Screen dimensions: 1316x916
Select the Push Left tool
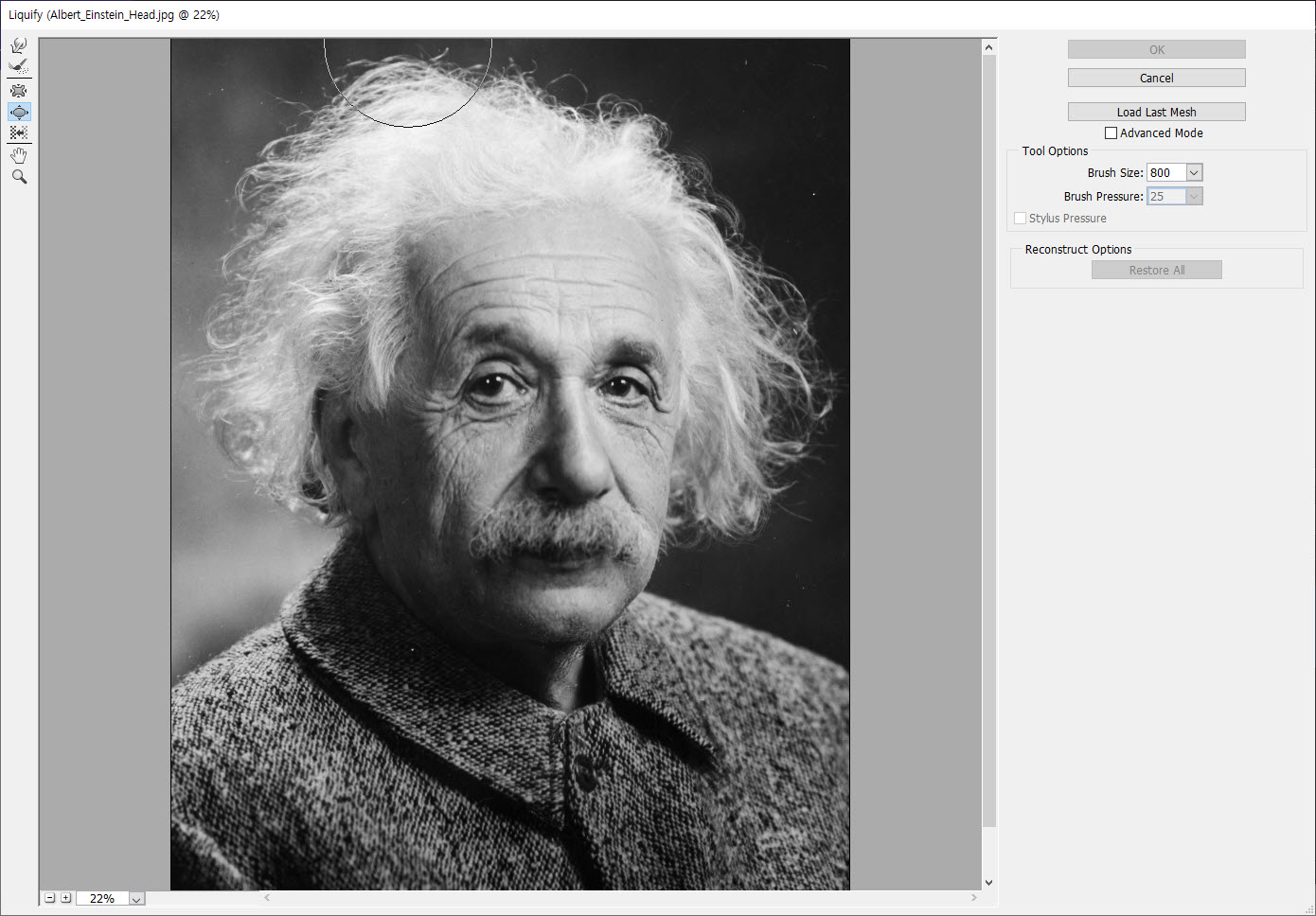pos(19,132)
